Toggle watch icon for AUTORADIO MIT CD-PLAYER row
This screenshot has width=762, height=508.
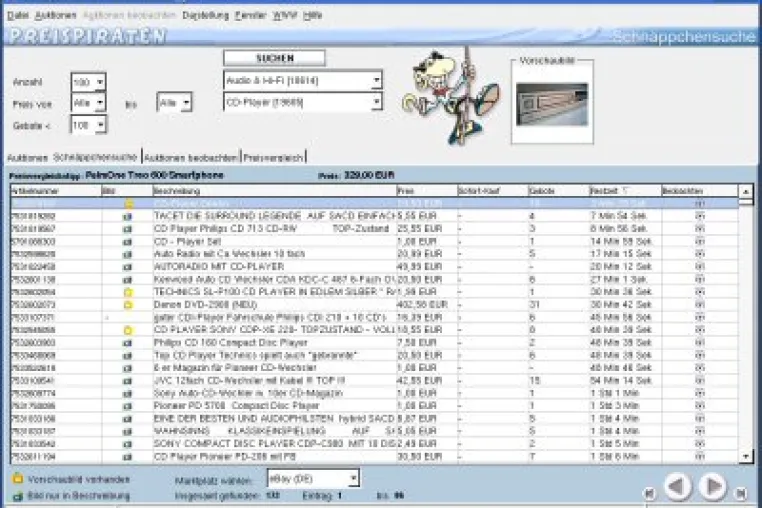pos(700,266)
